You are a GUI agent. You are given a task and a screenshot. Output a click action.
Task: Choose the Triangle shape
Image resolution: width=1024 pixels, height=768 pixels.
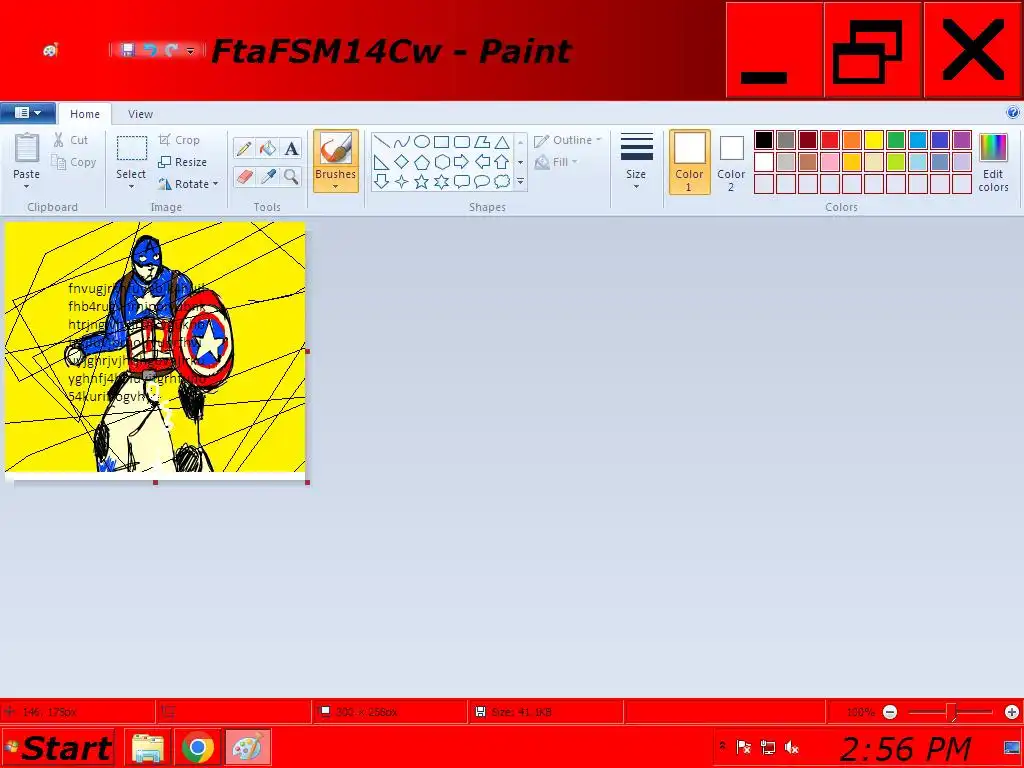(x=502, y=142)
